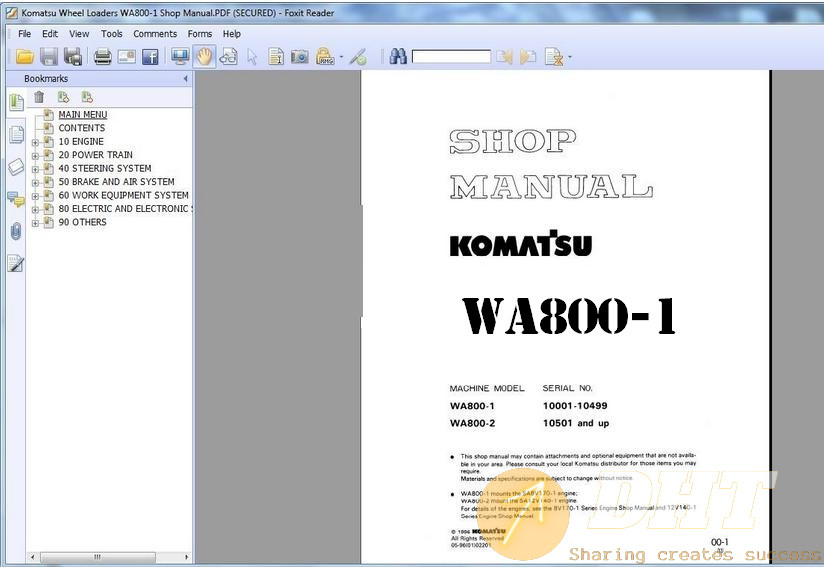824x567 pixels.
Task: Click the Email document icon
Action: (127, 56)
